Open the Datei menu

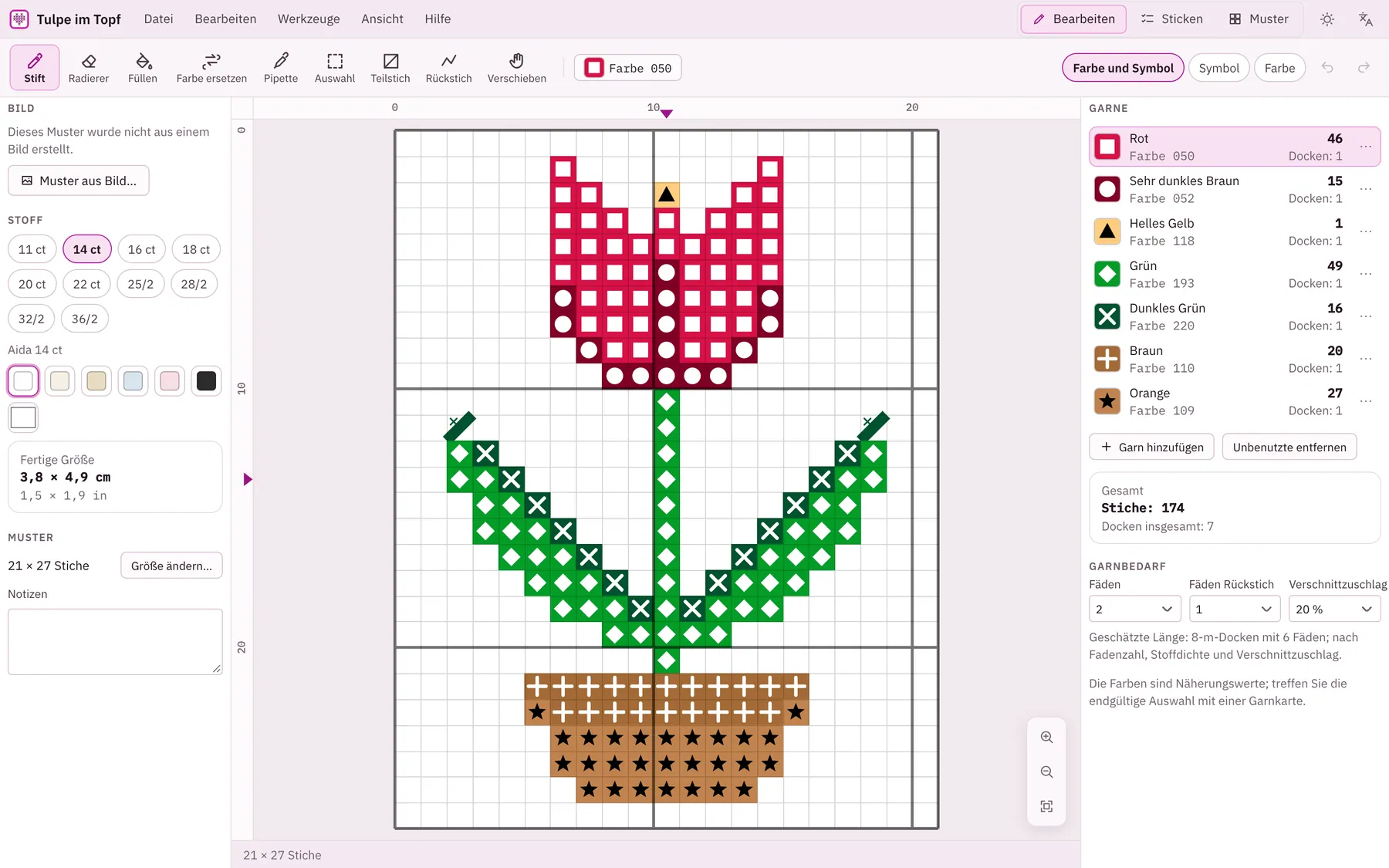tap(158, 19)
